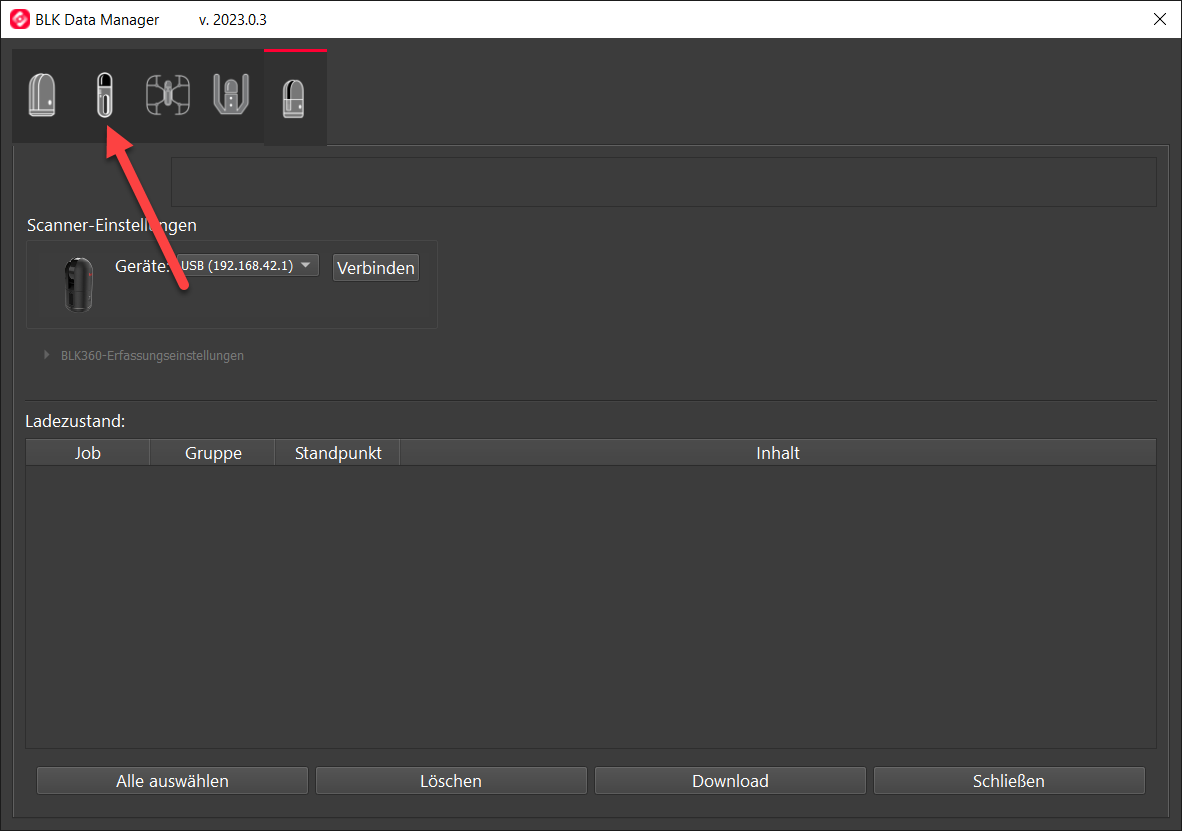This screenshot has height=831, width=1182.
Task: Expand BLK360-Erfassungseinstellungen section
Action: pyautogui.click(x=47, y=355)
